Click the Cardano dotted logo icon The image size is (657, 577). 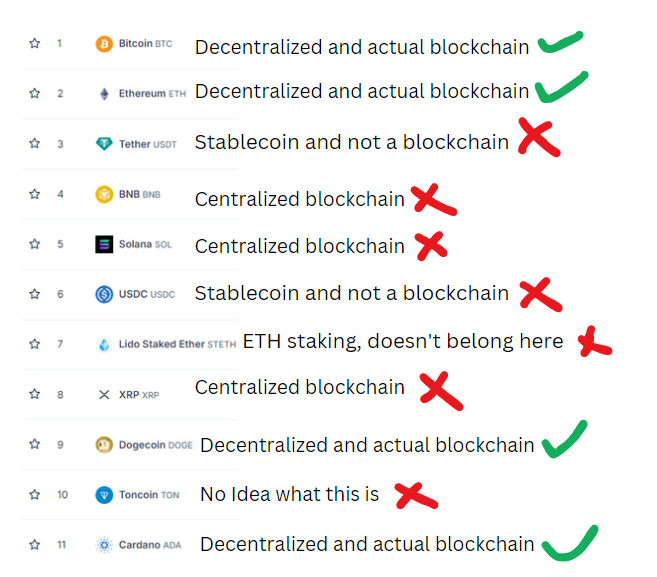104,545
